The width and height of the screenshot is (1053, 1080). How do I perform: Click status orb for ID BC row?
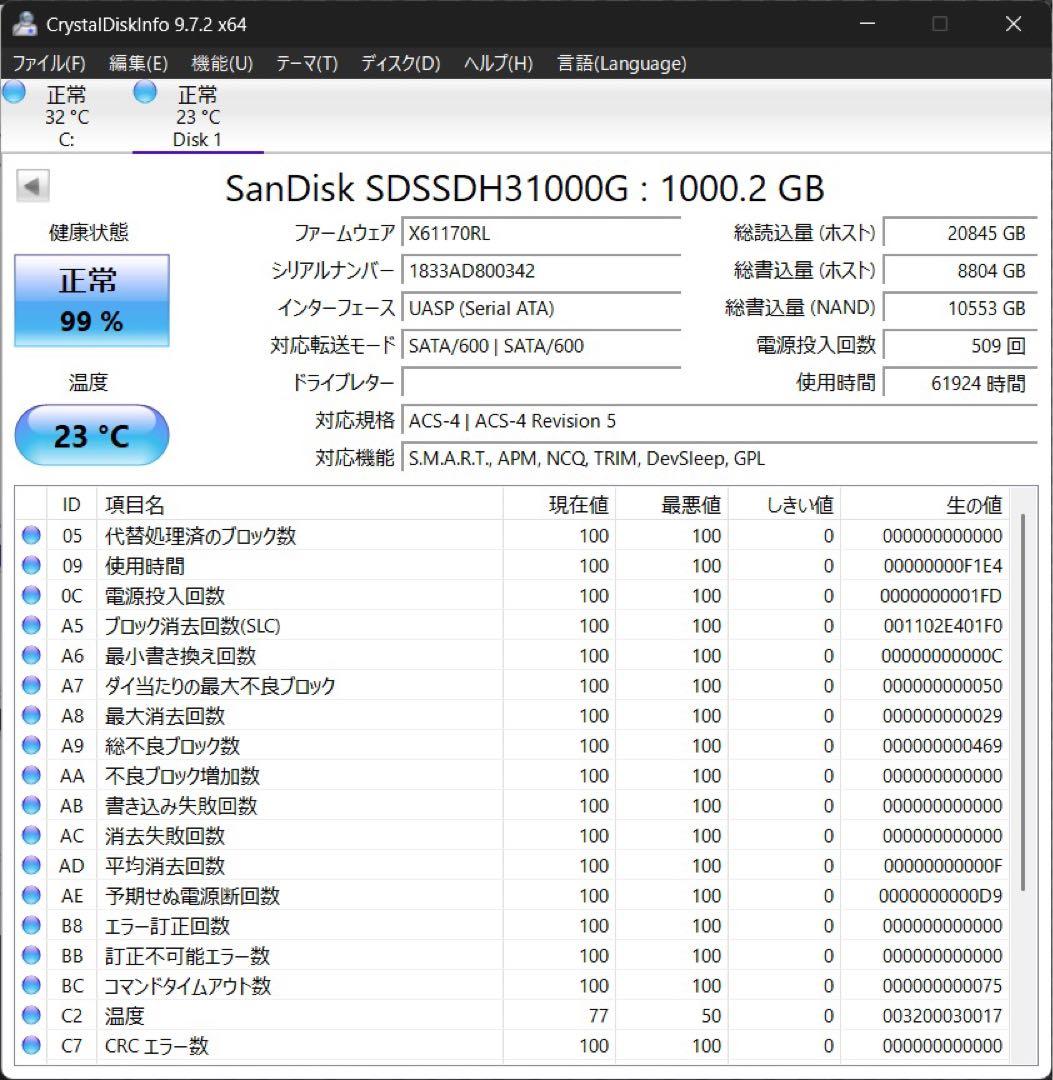coord(31,985)
